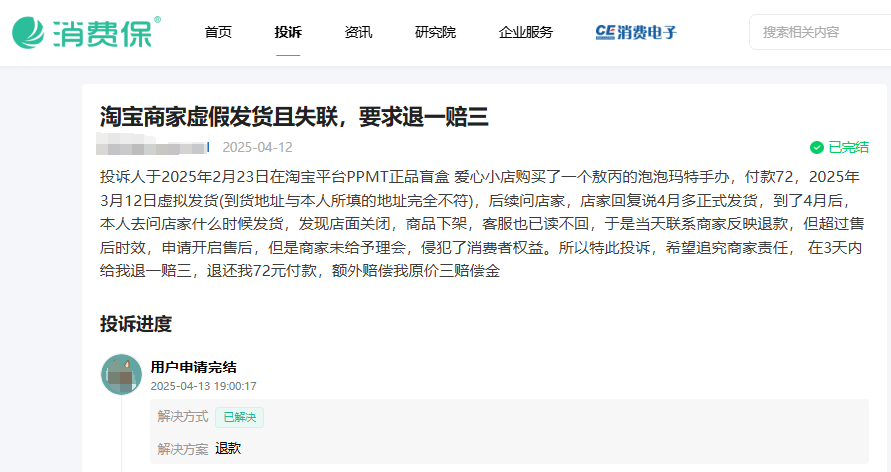Click the user avatar beside 用户申请完结
Screen dimensions: 891x472
pos(121,374)
